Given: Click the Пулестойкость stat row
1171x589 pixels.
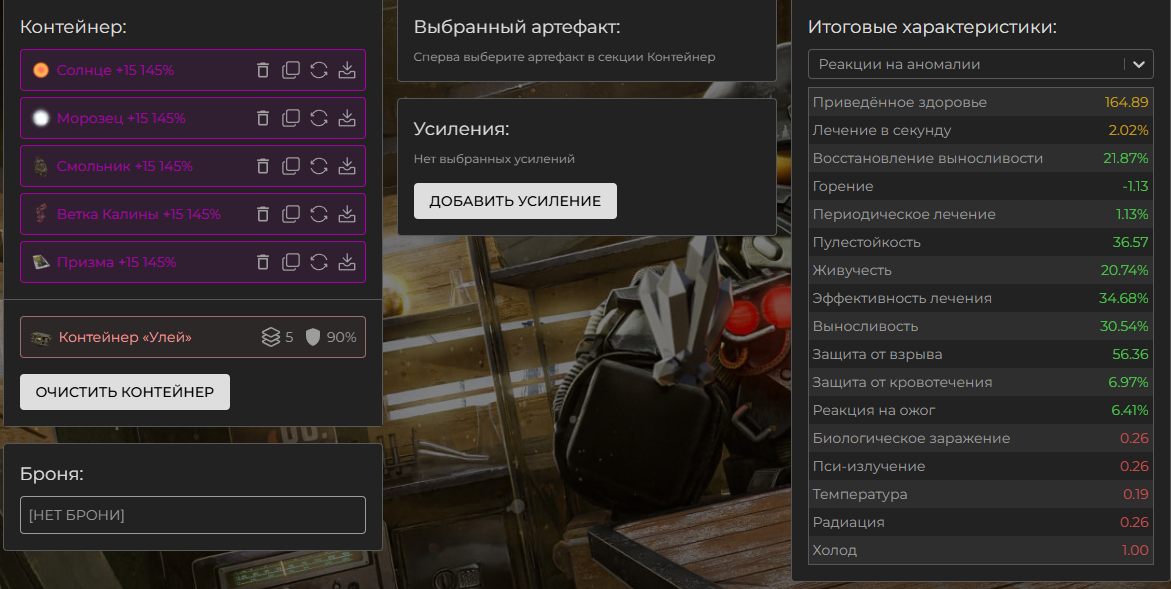Looking at the screenshot, I should click(981, 242).
